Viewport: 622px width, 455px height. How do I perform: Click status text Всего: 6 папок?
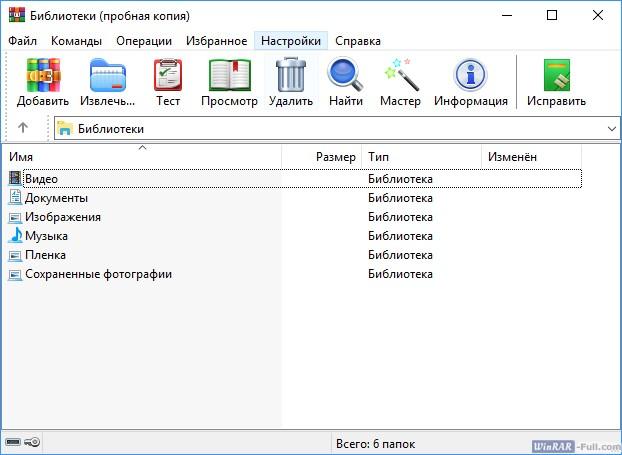[x=375, y=444]
